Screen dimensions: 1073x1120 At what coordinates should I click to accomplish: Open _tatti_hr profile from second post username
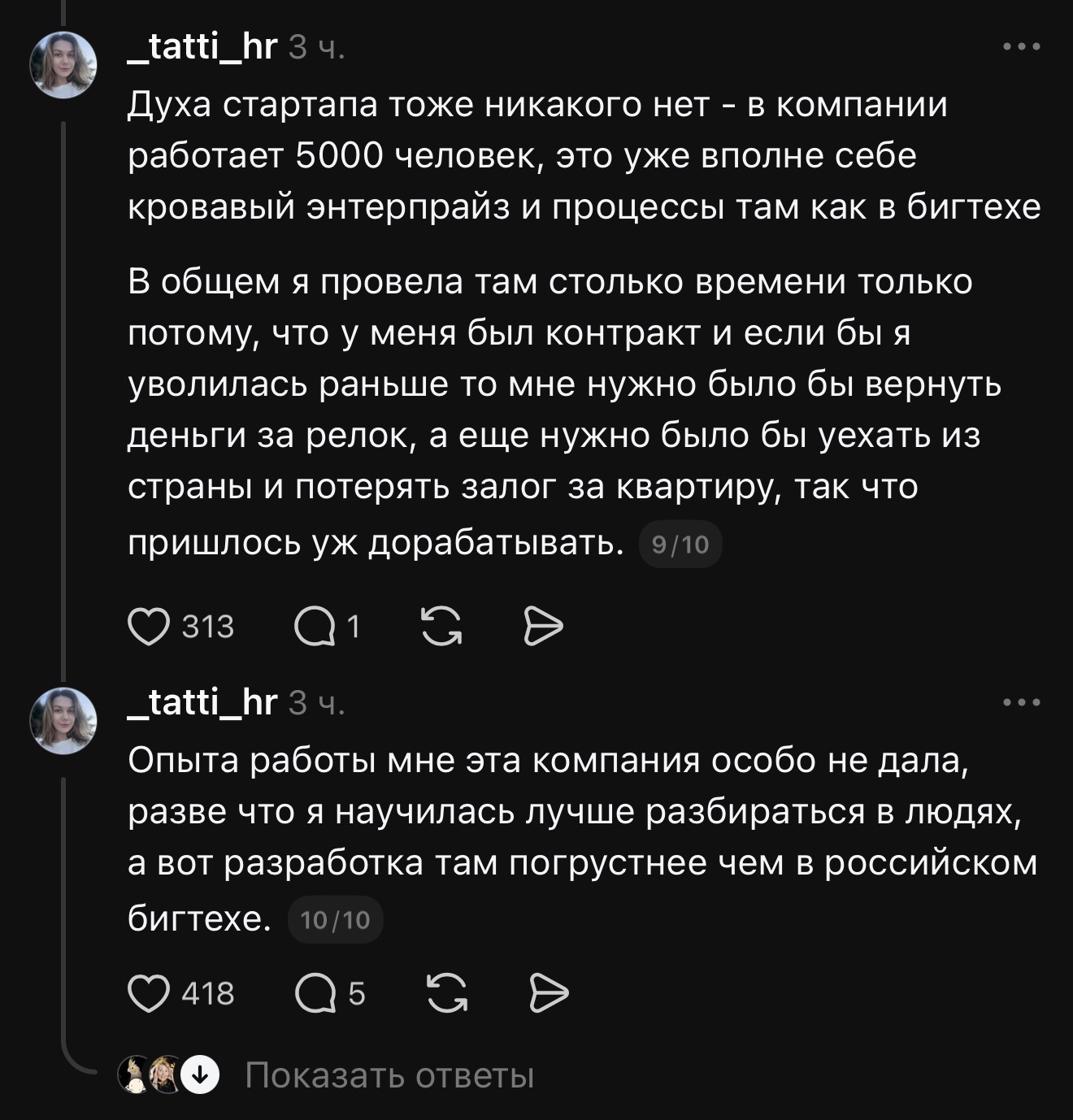[203, 702]
